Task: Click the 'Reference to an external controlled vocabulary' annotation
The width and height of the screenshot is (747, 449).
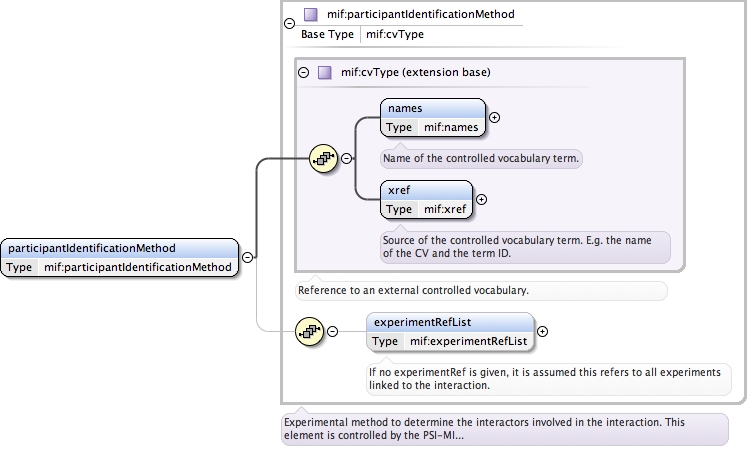Action: pos(414,291)
